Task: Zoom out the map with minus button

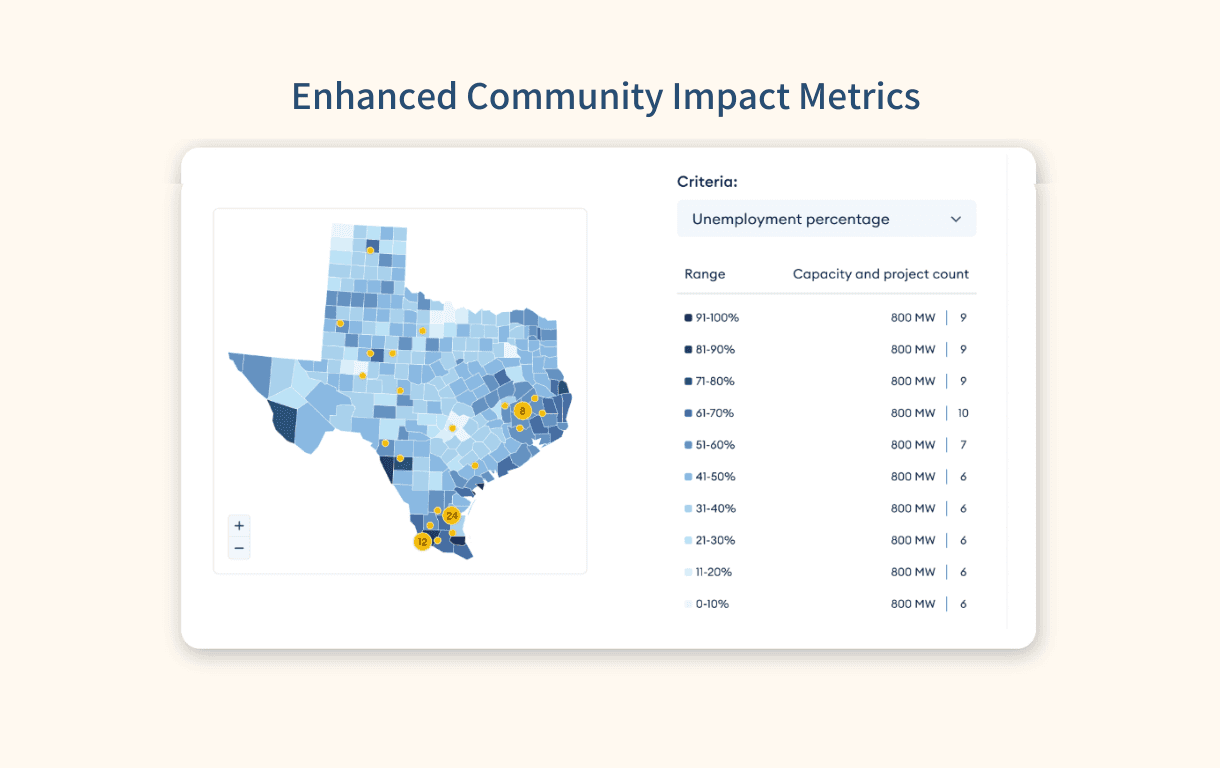Action: [239, 548]
